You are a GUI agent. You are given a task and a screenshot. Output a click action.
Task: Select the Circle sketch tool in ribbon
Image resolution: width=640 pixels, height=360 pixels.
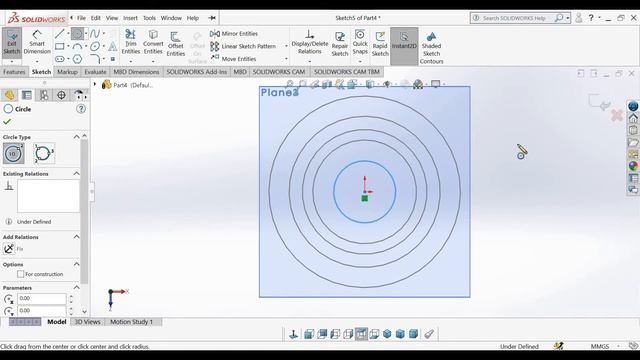tap(77, 33)
